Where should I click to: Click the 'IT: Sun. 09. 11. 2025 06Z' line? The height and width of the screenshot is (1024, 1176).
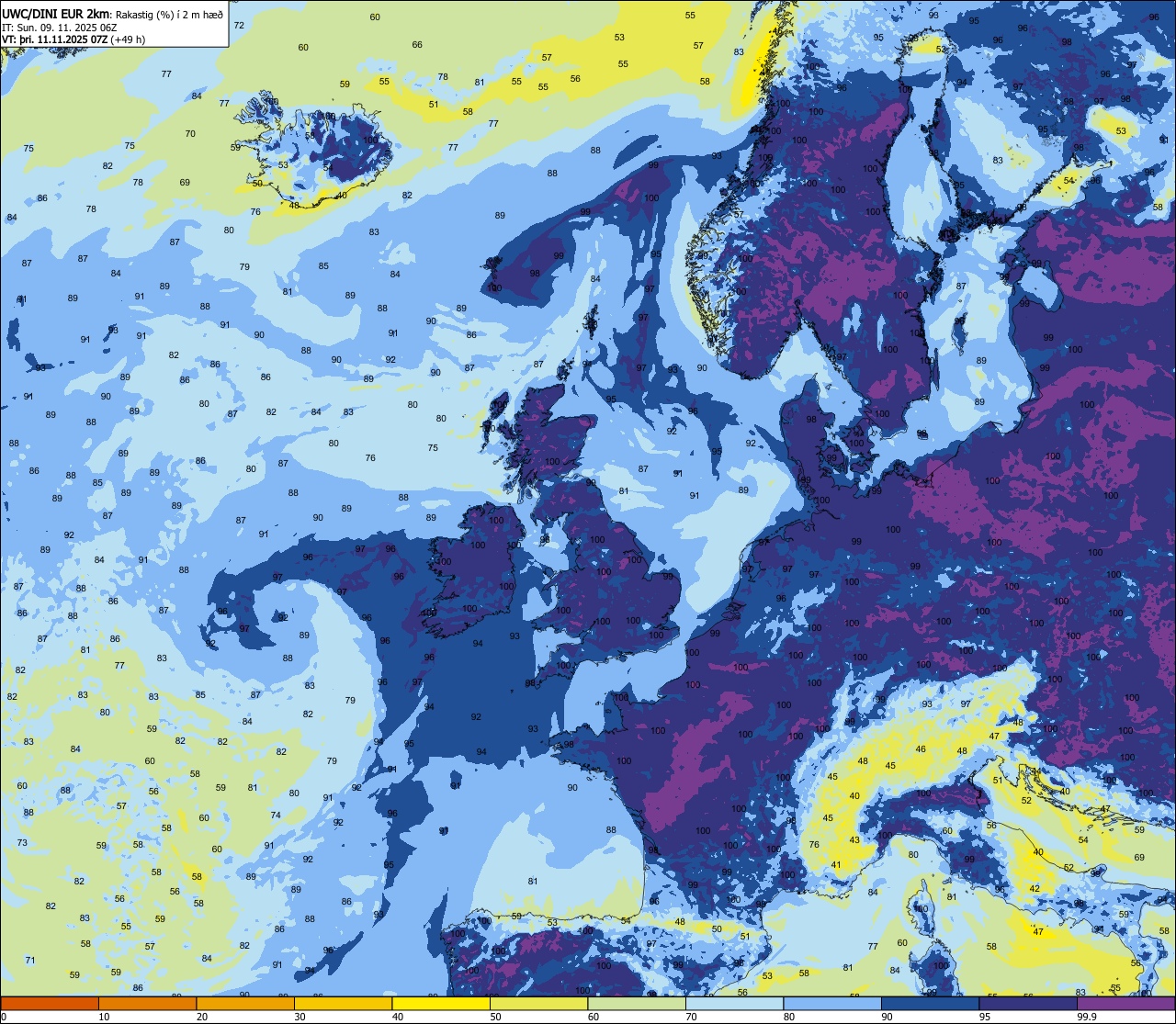pyautogui.click(x=60, y=28)
